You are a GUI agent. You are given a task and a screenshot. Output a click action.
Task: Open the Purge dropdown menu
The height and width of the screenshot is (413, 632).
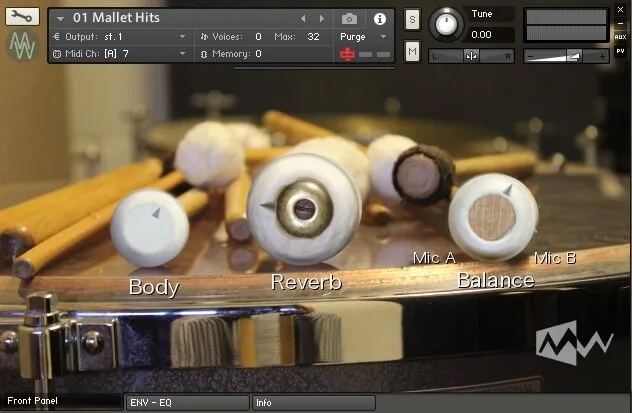click(363, 37)
